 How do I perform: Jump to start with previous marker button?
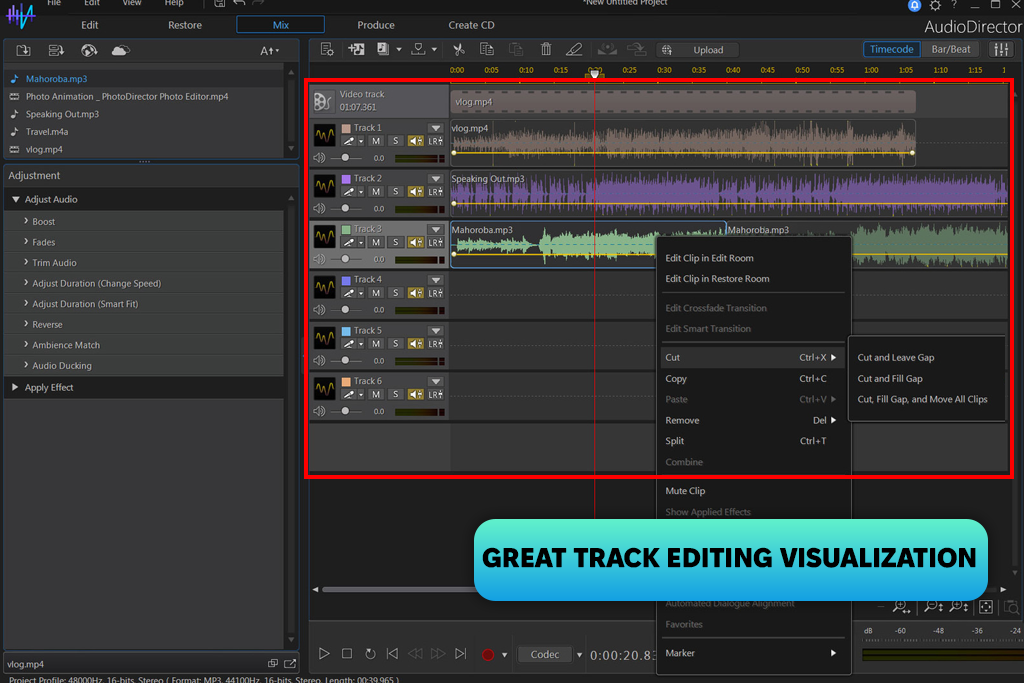392,654
